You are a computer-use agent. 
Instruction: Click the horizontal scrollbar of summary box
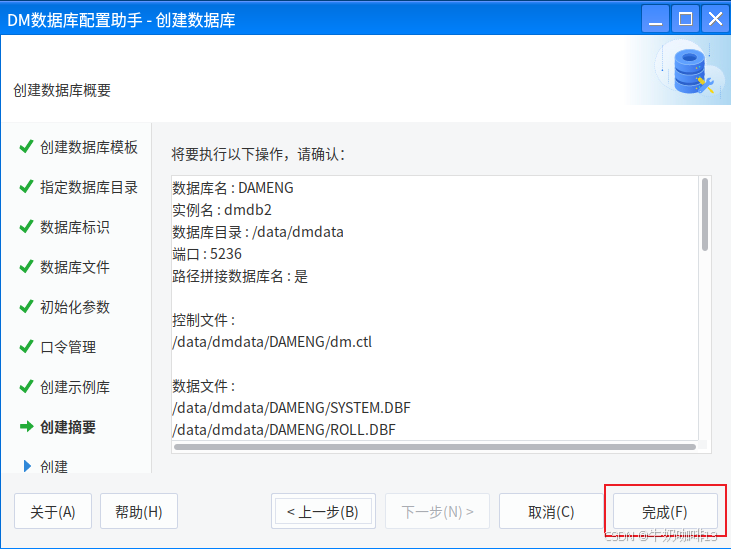click(434, 447)
